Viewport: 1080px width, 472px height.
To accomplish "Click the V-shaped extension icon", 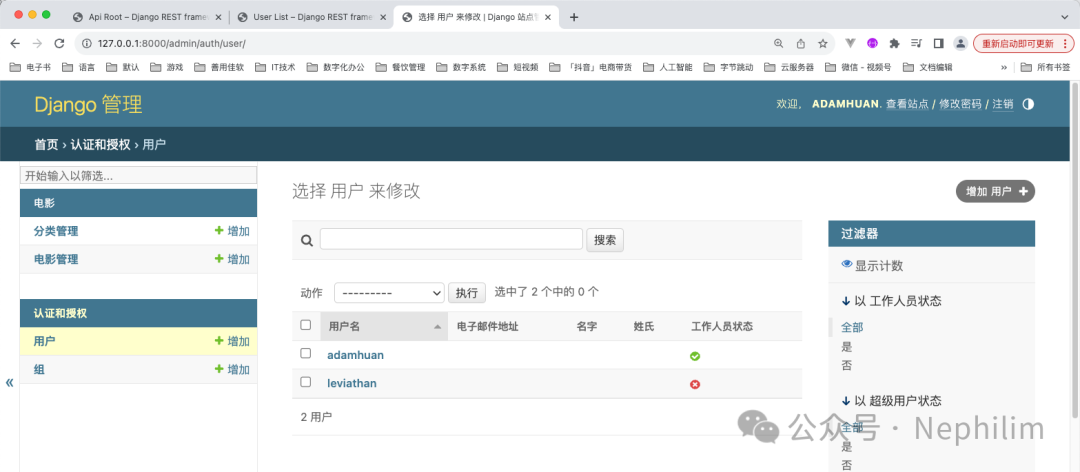I will pos(850,43).
